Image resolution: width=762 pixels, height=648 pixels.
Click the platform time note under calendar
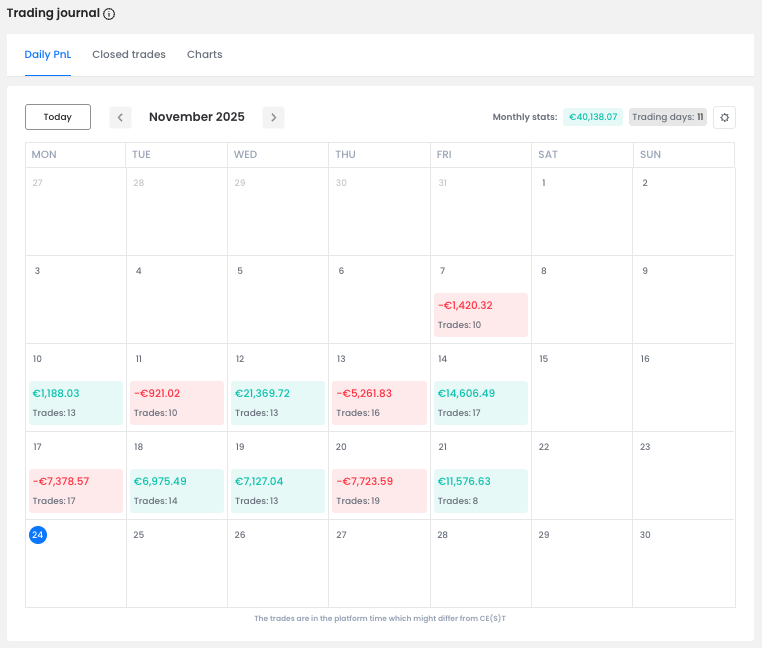(380, 618)
